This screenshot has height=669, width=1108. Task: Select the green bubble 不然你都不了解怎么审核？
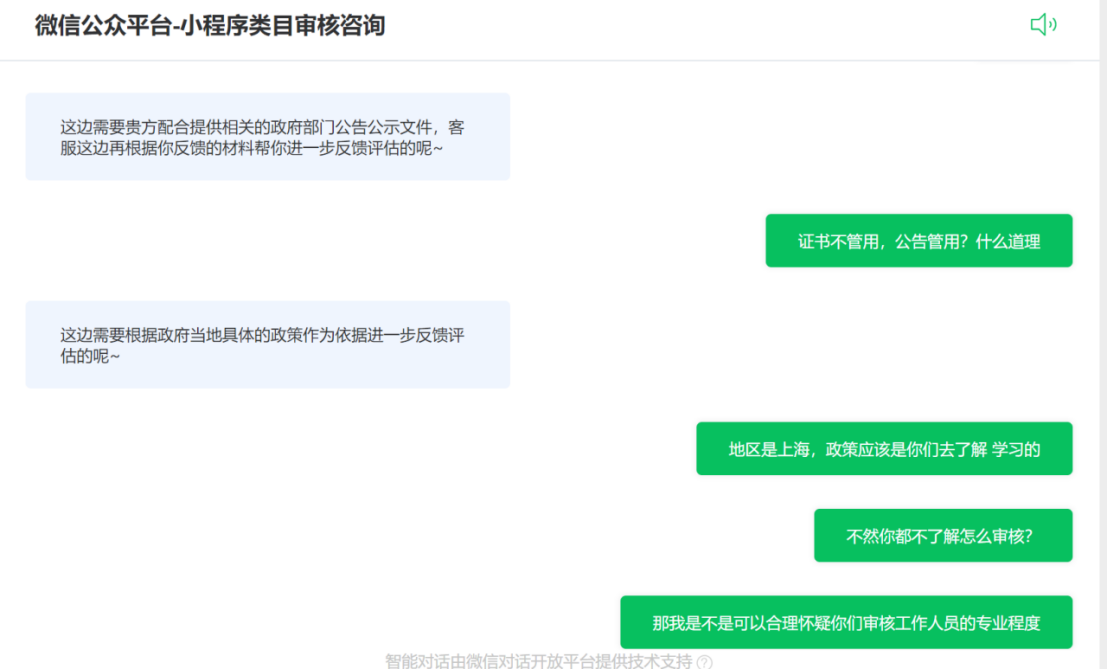coord(943,535)
